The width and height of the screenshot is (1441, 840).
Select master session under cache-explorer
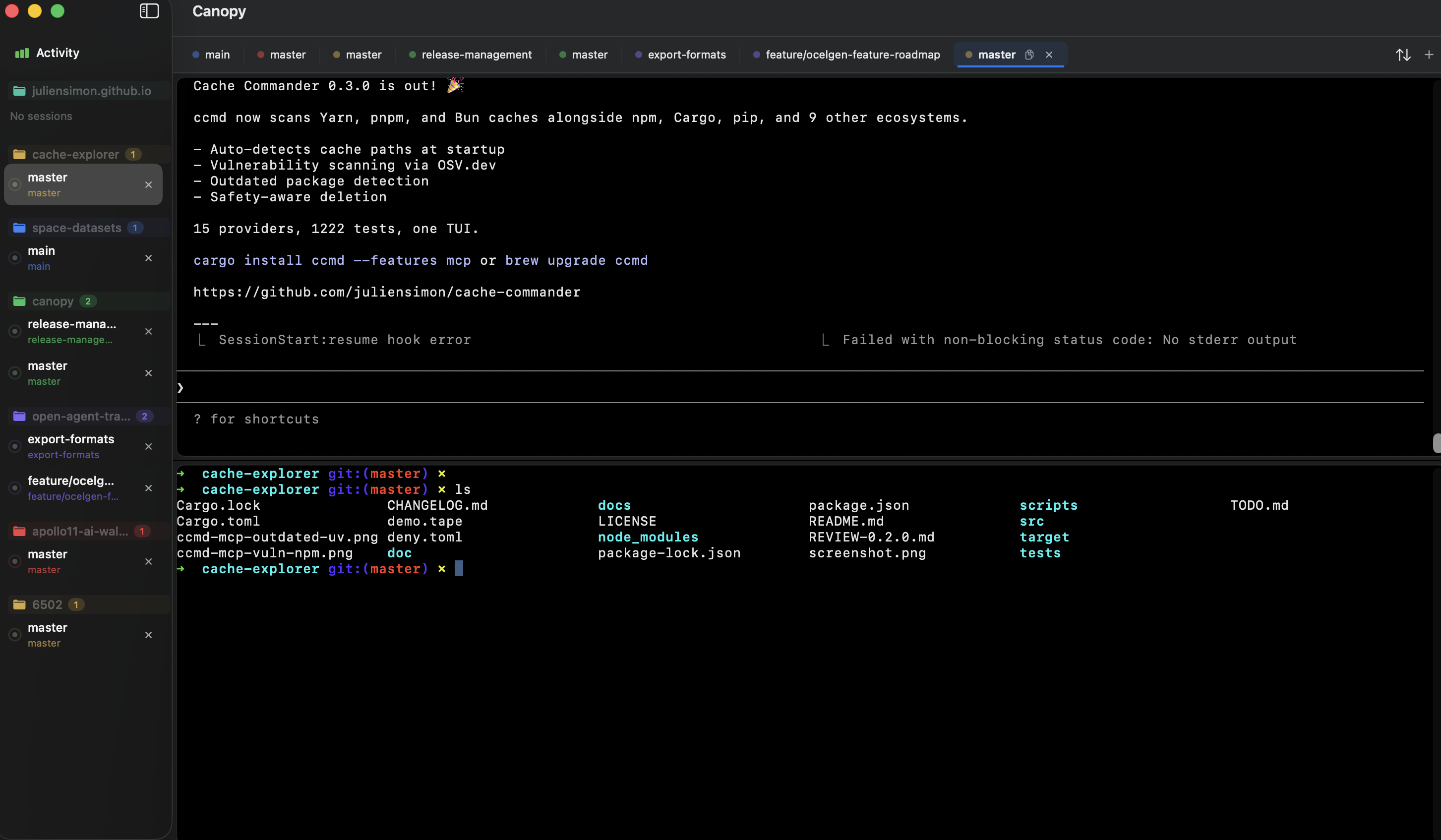[83, 184]
